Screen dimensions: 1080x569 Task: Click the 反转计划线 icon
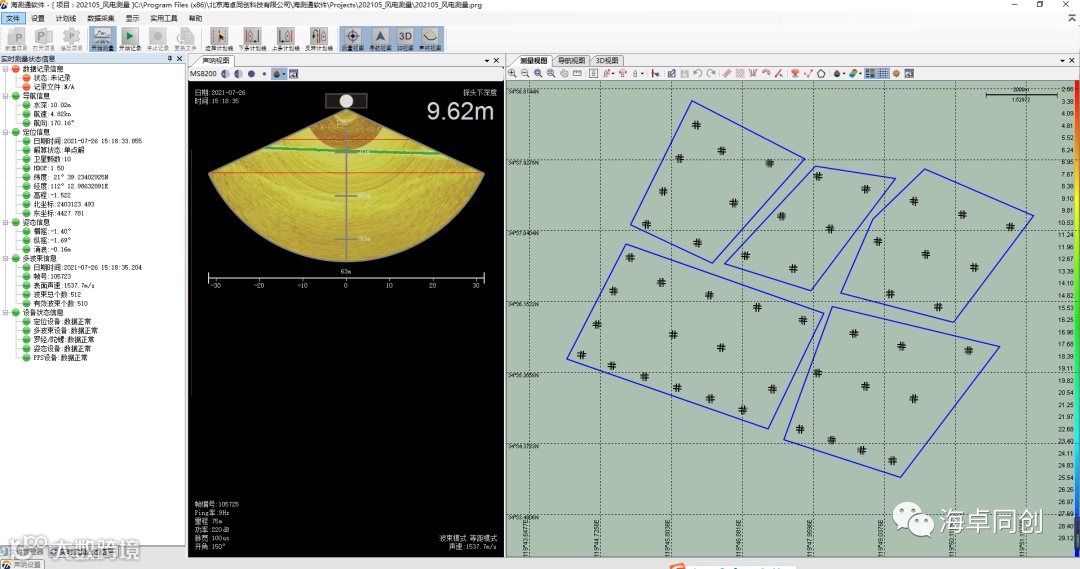[318, 36]
